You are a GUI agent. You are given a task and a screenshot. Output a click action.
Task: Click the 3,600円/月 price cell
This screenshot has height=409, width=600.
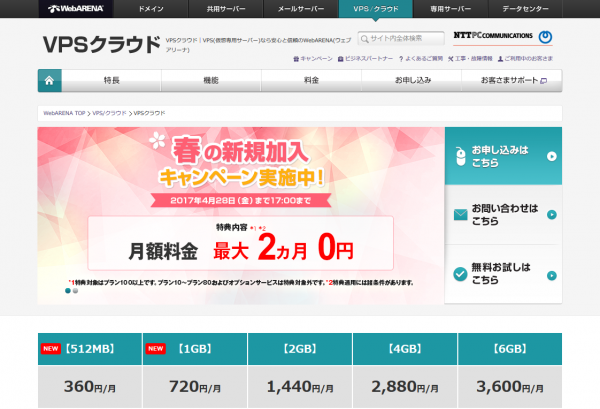click(510, 387)
